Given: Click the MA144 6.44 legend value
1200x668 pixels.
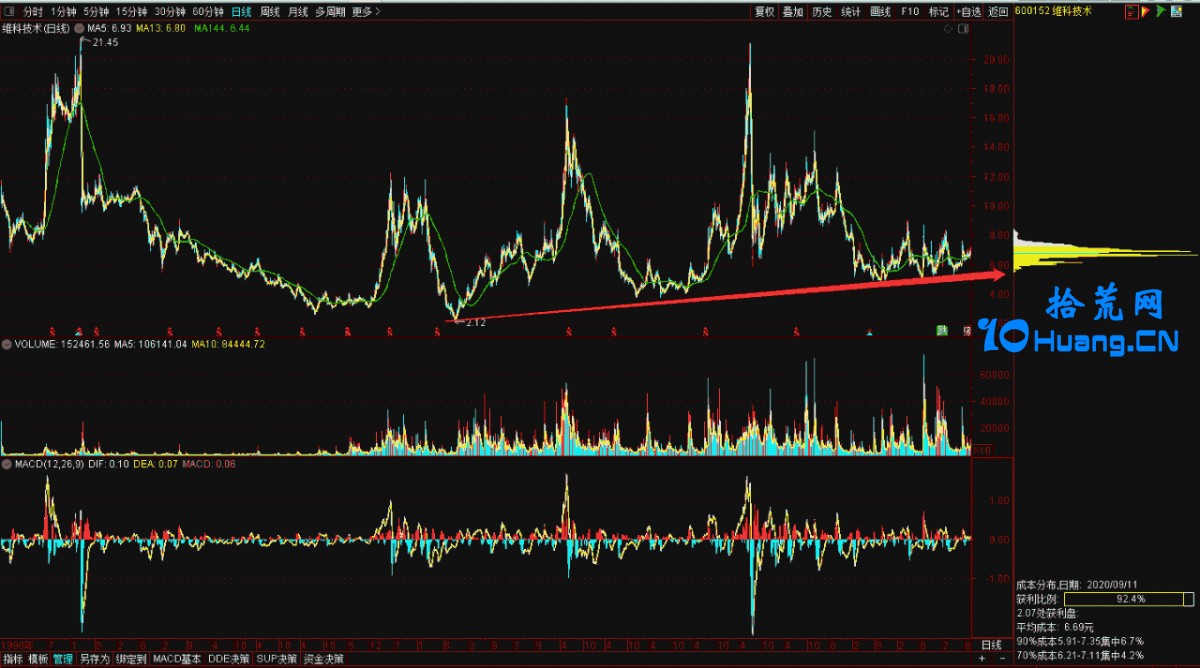Looking at the screenshot, I should coord(222,28).
